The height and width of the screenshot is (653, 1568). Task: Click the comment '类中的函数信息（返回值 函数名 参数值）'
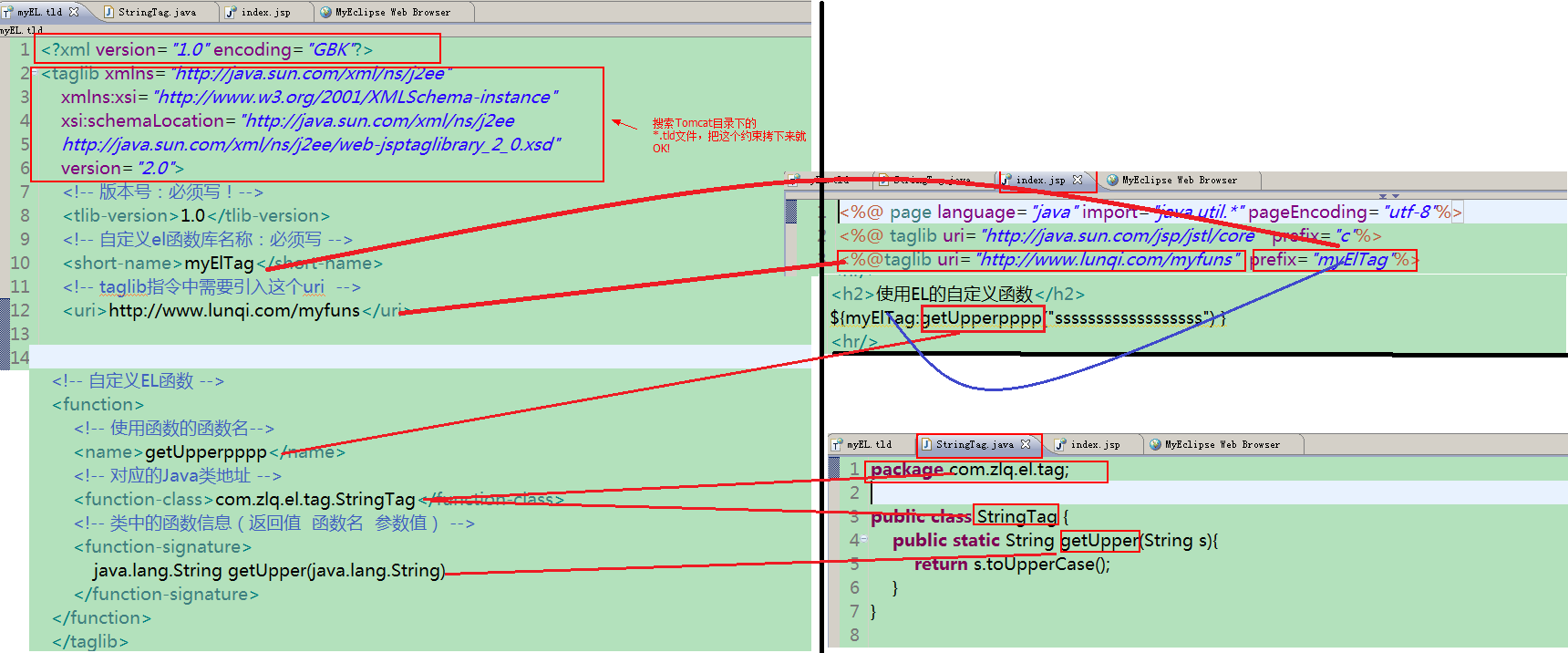[x=274, y=523]
